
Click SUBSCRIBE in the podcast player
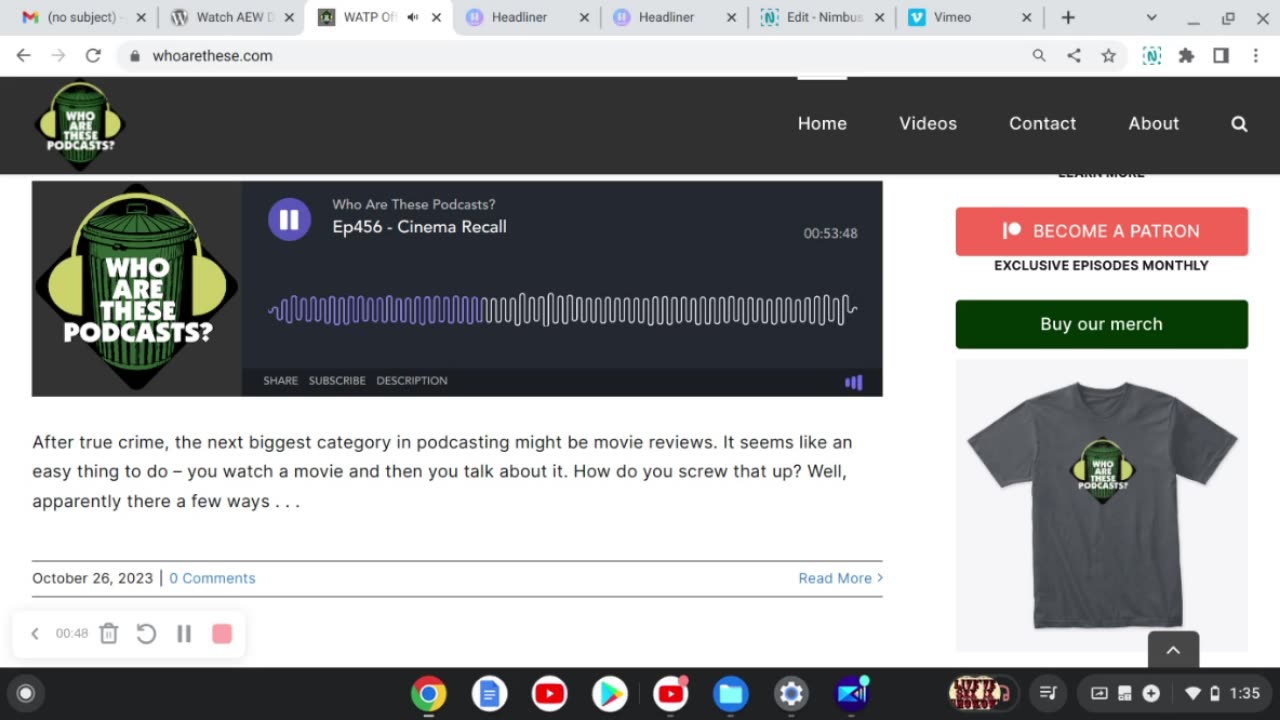337,381
